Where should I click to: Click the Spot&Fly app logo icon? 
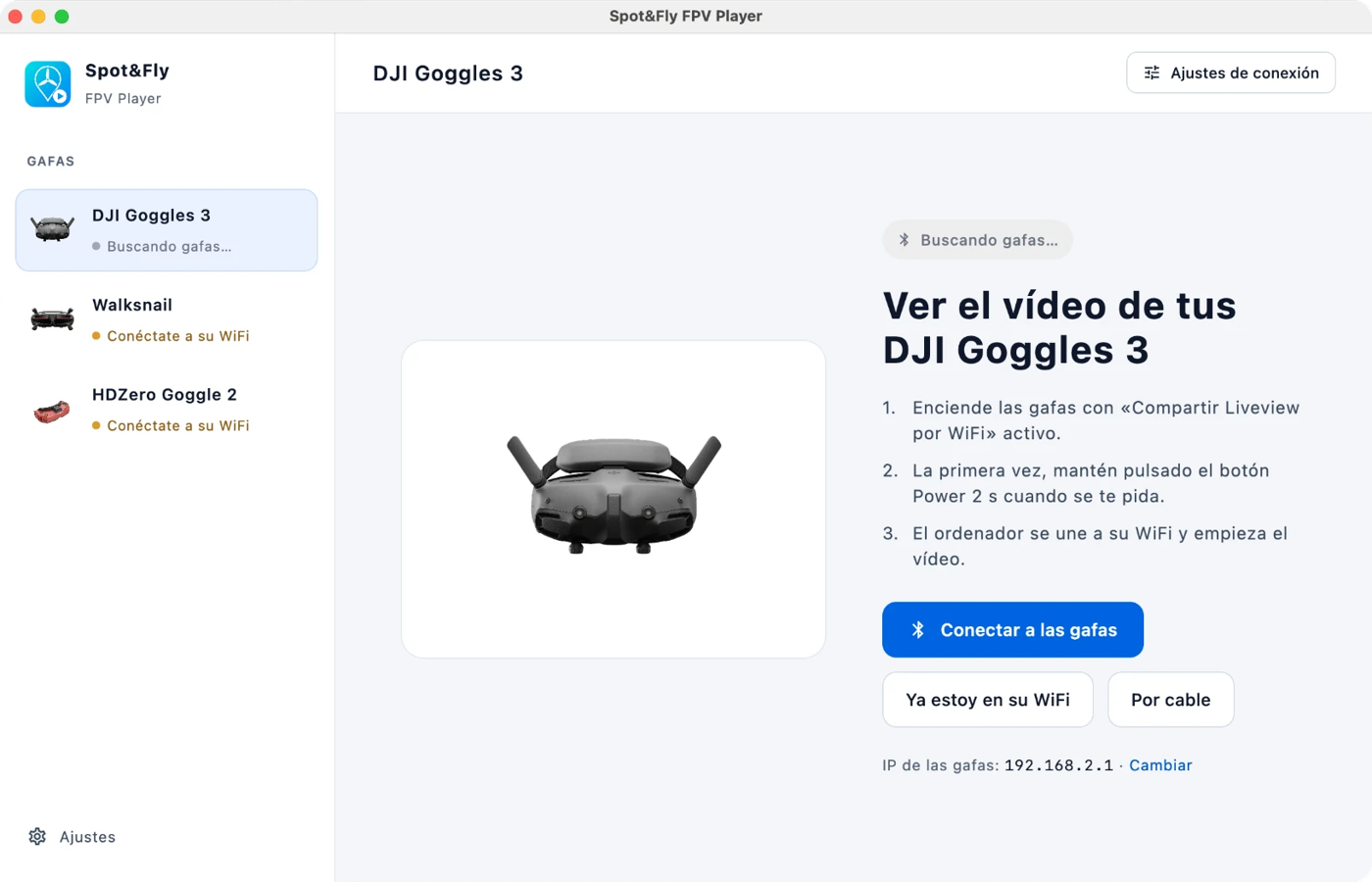pyautogui.click(x=47, y=83)
